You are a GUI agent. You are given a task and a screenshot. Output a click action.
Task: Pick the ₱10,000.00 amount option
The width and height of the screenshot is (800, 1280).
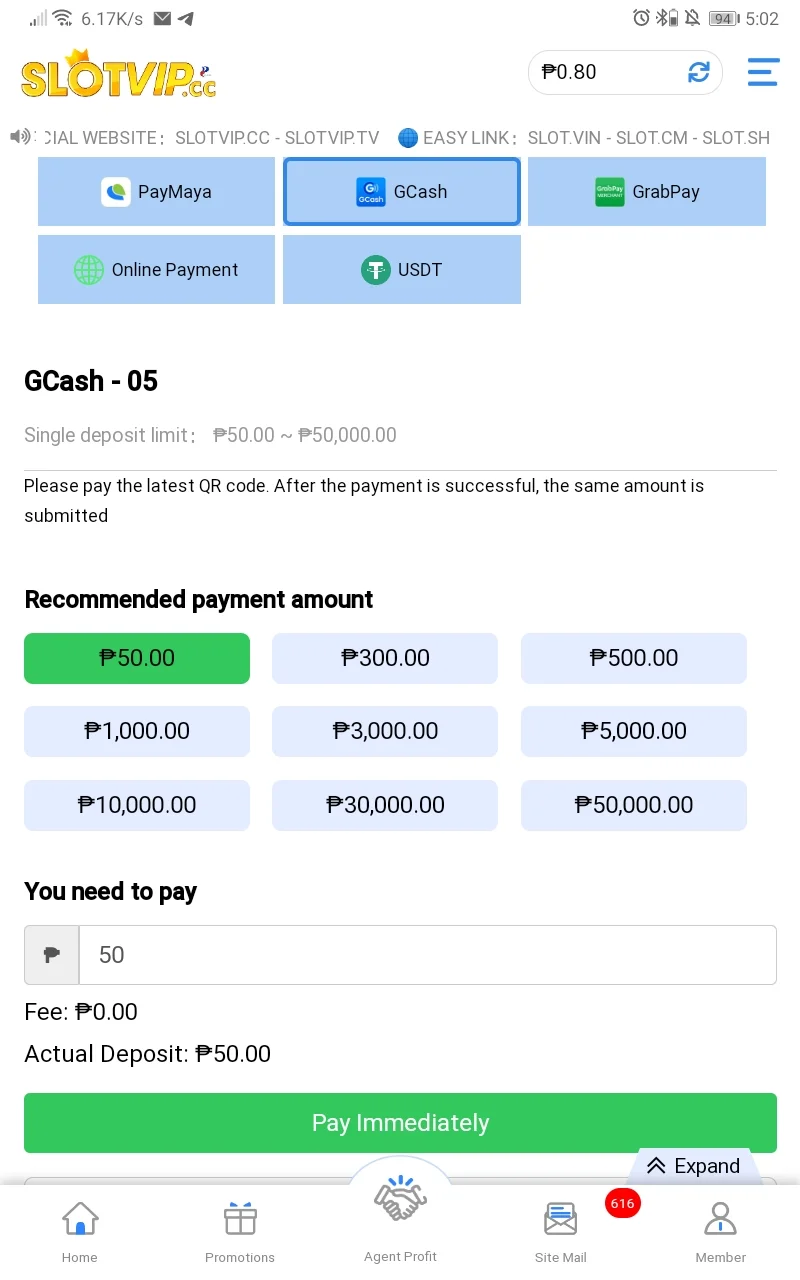137,805
